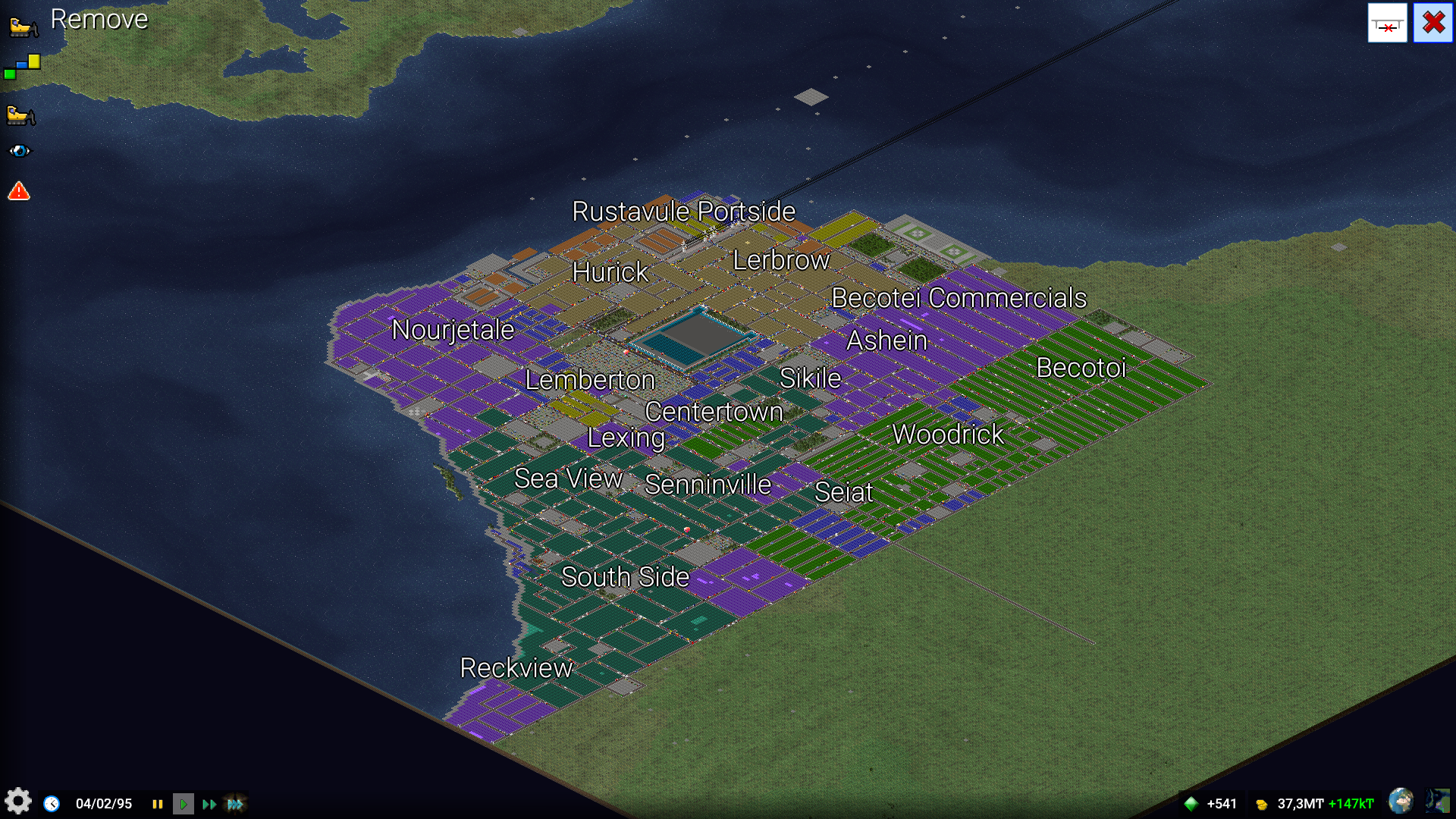Screen dimensions: 1456x819
Task: Select the remove-wire tool icon
Action: pos(1387,24)
